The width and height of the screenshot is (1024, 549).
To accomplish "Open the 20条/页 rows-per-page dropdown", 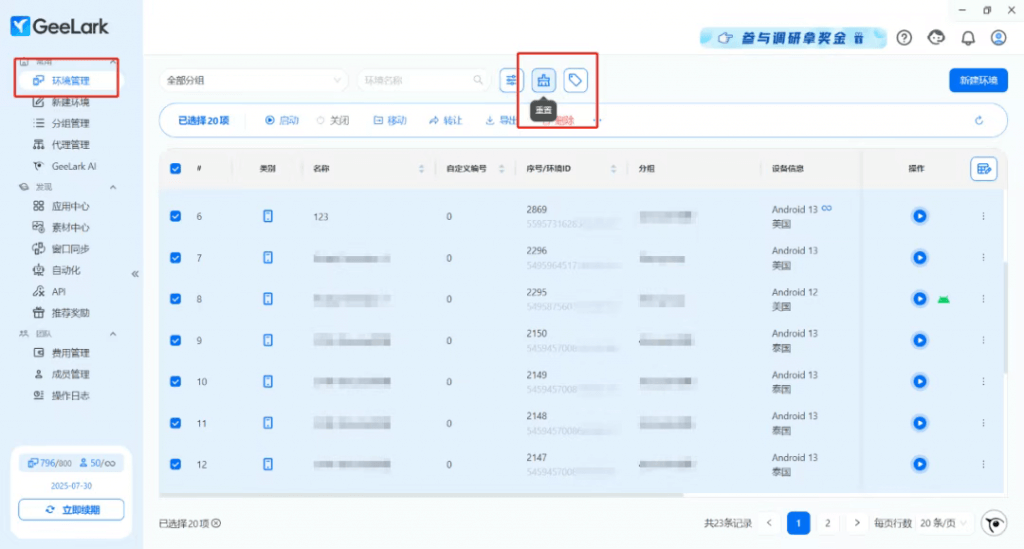I will [945, 523].
